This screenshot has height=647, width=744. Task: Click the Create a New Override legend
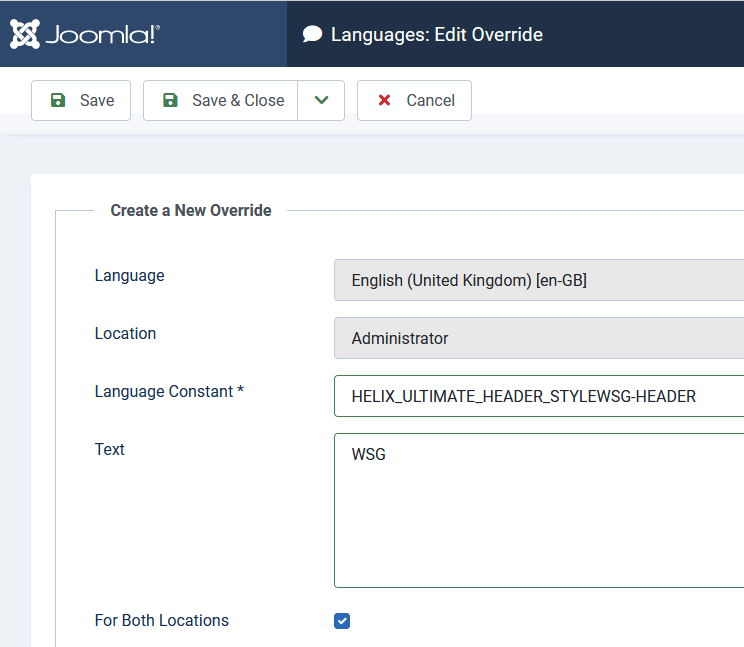(x=191, y=210)
